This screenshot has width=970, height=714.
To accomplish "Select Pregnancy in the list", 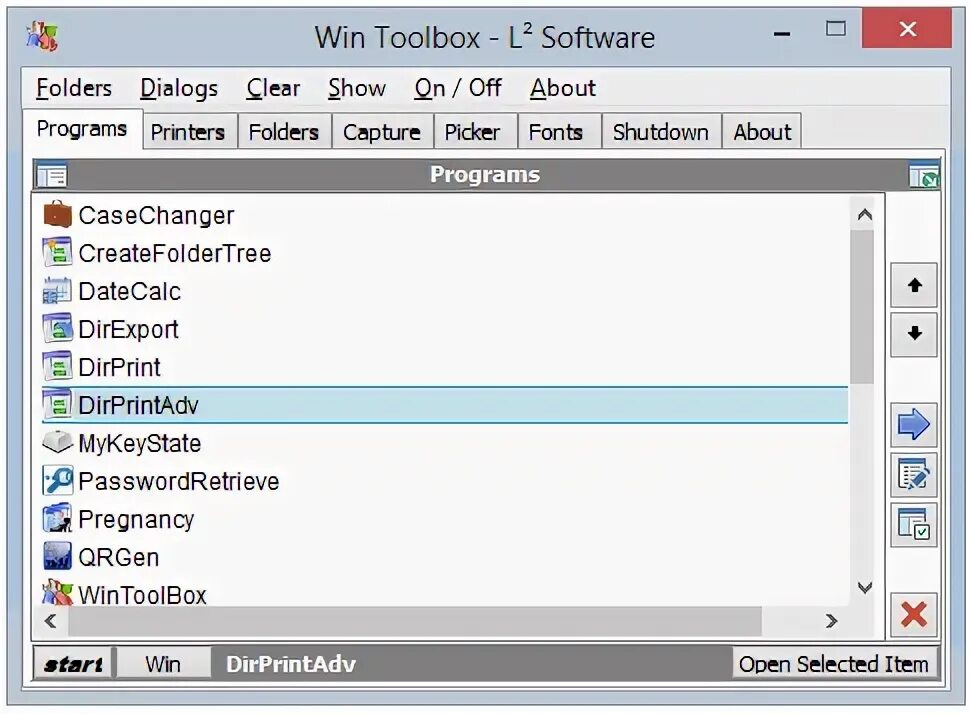I will click(x=444, y=519).
